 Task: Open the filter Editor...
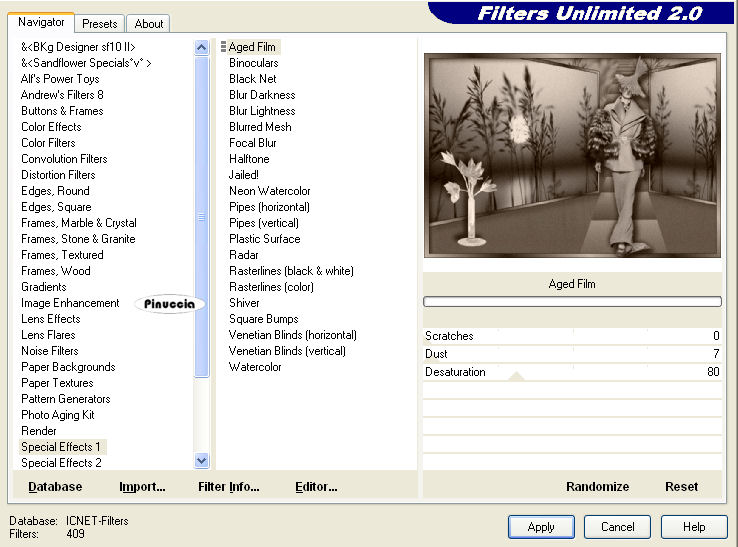pos(316,486)
